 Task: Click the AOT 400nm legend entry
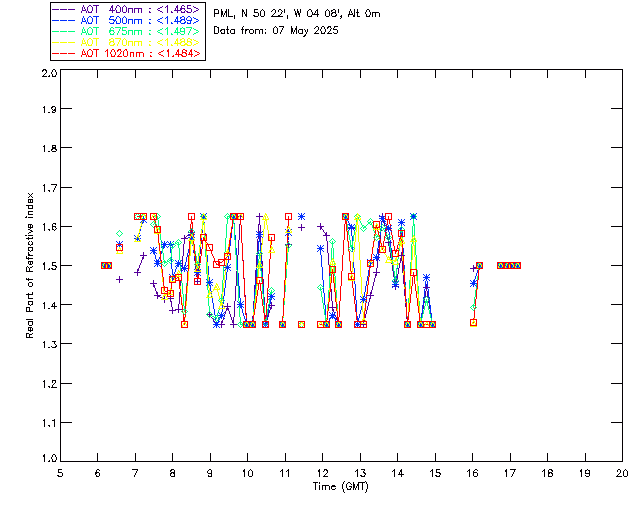[126, 9]
